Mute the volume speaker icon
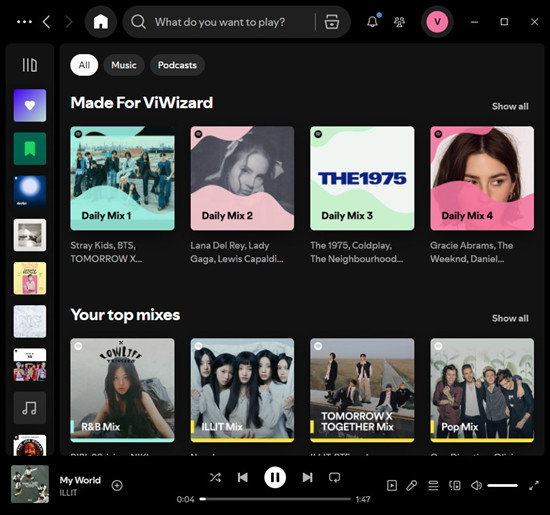The height and width of the screenshot is (515, 550). 476,486
